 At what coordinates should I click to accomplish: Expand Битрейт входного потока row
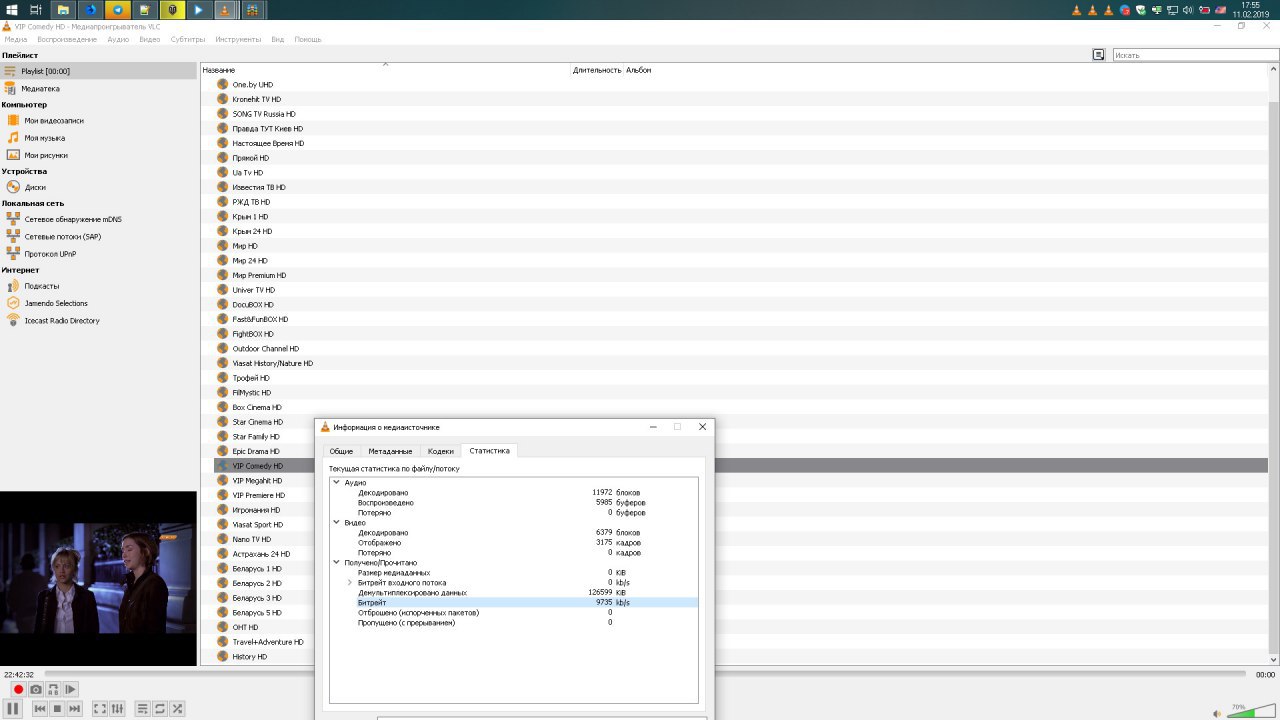pos(350,583)
